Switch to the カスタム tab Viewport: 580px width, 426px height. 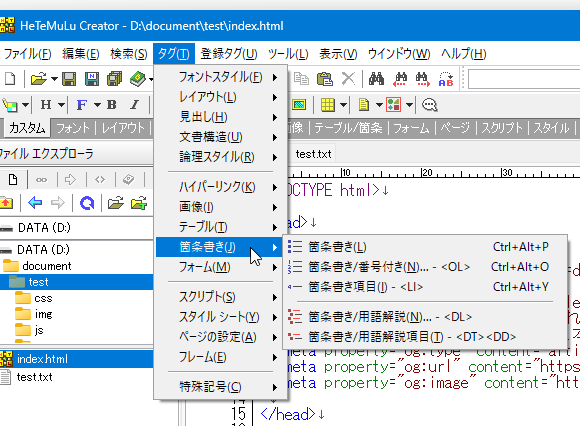pos(27,128)
